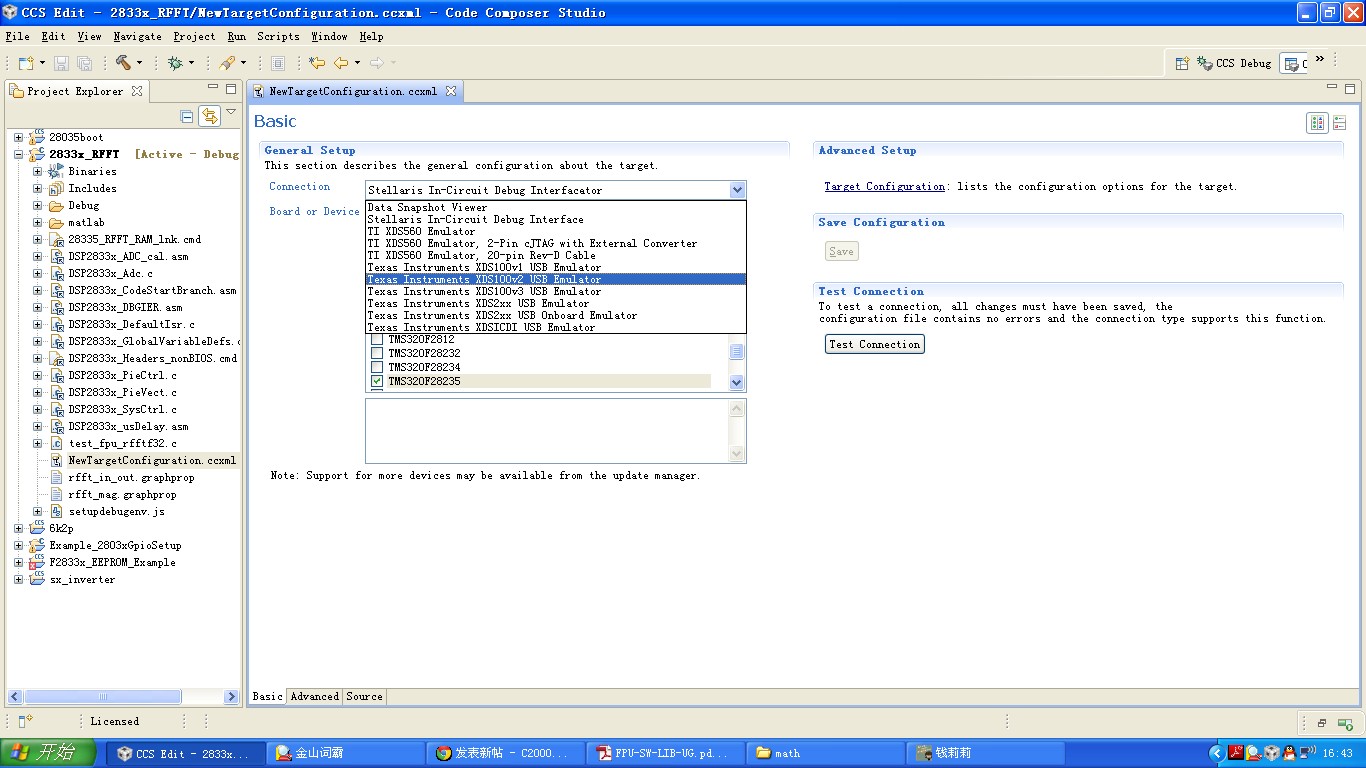The image size is (1366, 768).
Task: Build the project with the hammer icon
Action: pos(123,63)
